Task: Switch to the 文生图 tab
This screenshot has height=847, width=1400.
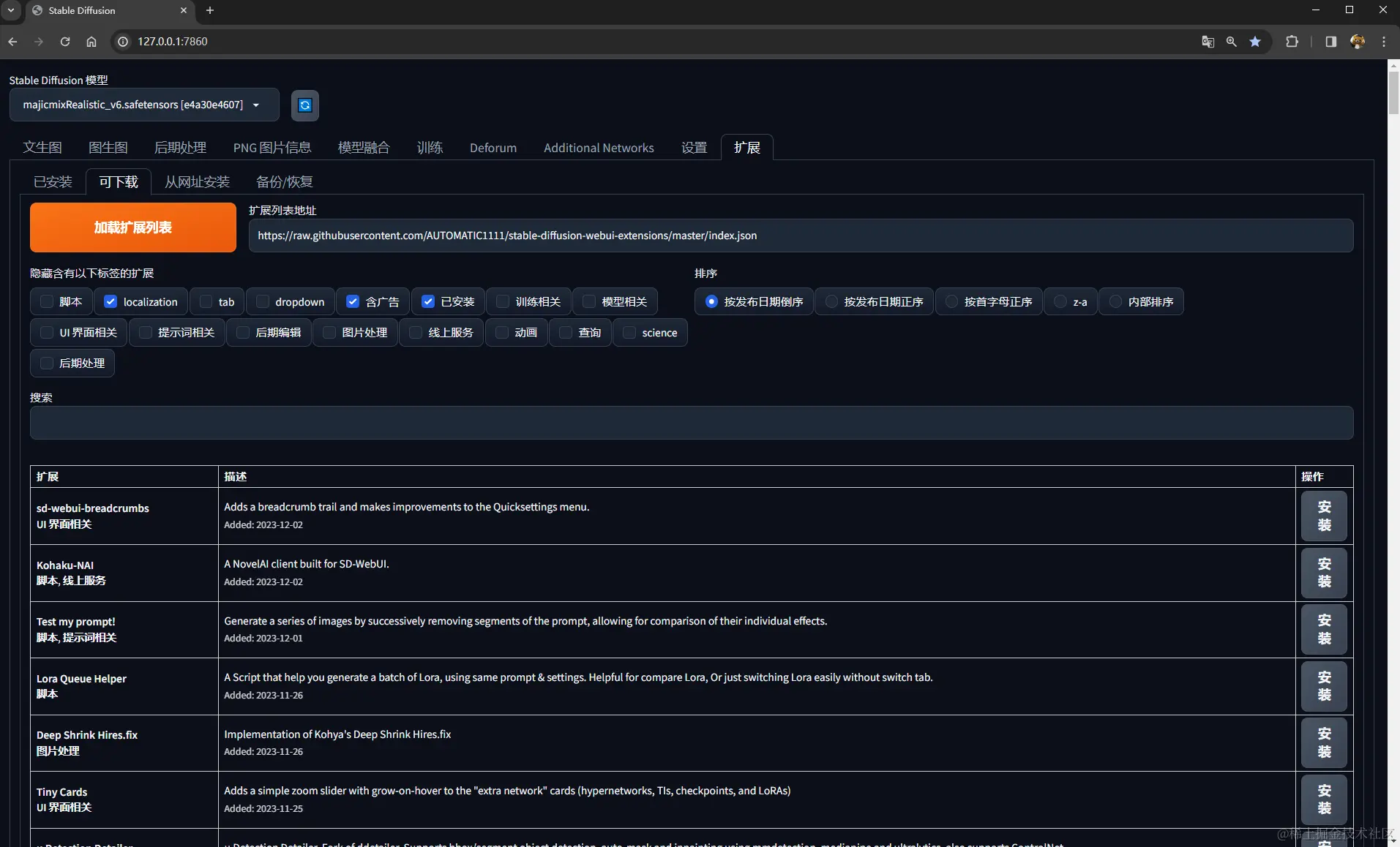Action: coord(42,148)
